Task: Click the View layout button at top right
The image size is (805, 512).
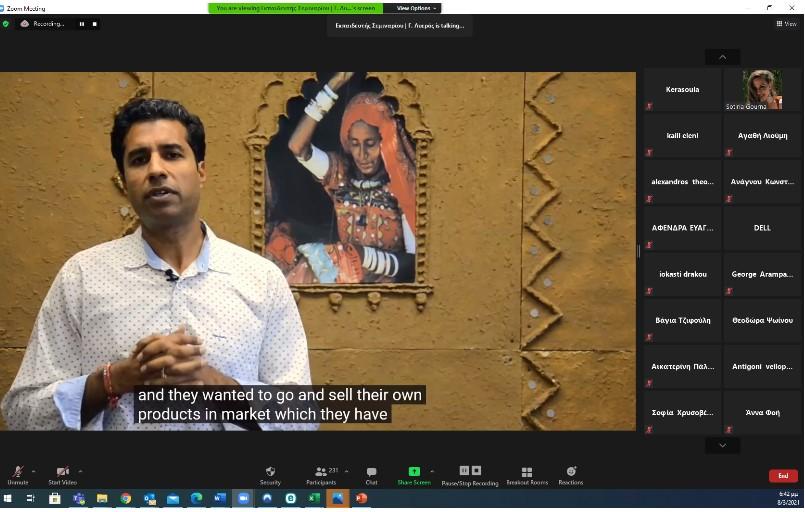Action: click(786, 24)
